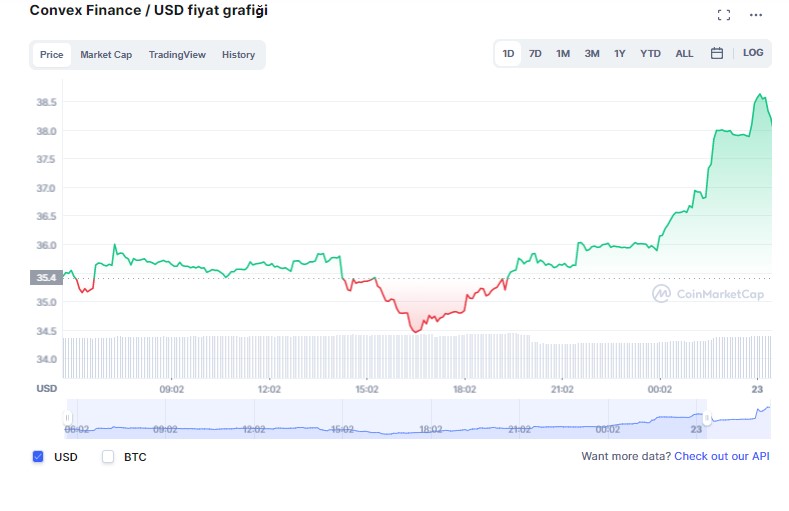Open the three-dot more options menu
The height and width of the screenshot is (511, 789).
pos(756,15)
